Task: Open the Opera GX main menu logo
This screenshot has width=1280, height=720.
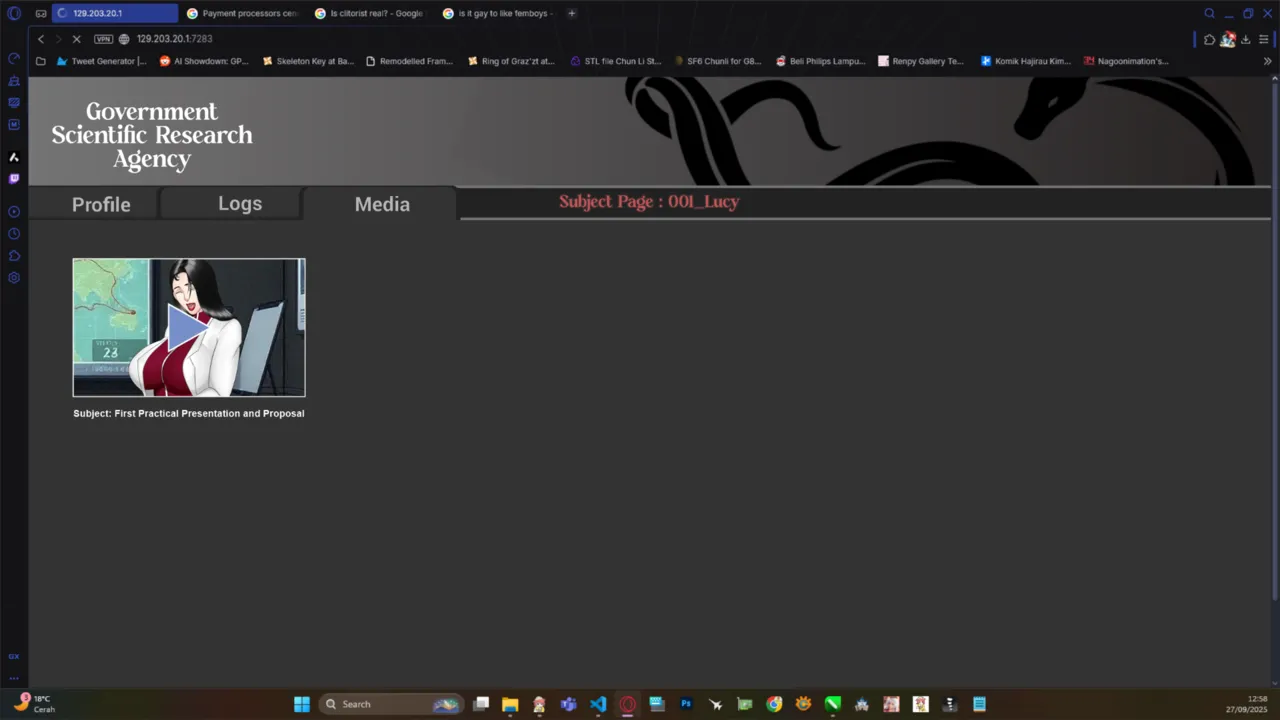Action: click(14, 13)
